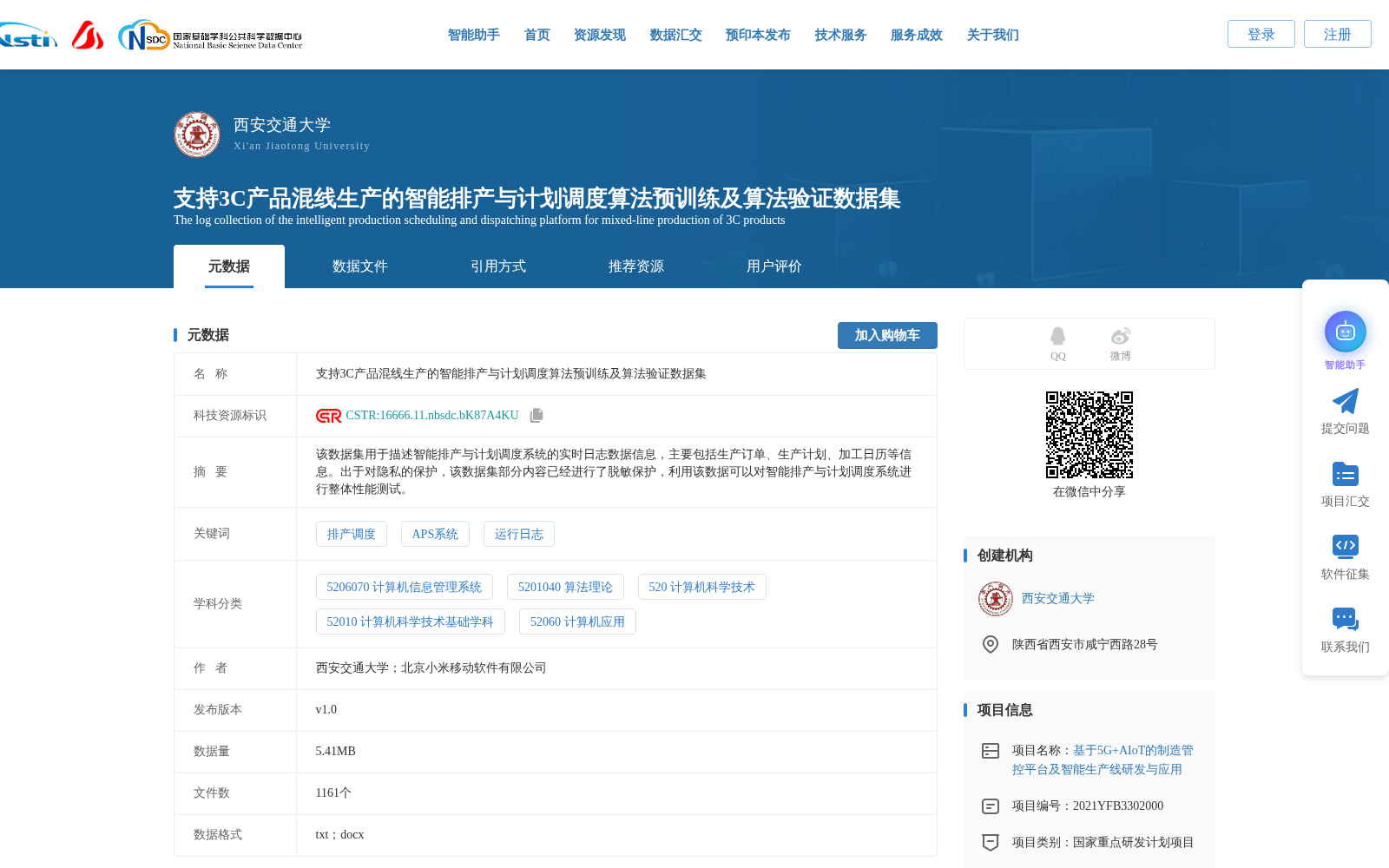The image size is (1389, 868).
Task: Open the CSTR:16666.11.nbsdc.bK87A4KU link
Action: tap(432, 416)
